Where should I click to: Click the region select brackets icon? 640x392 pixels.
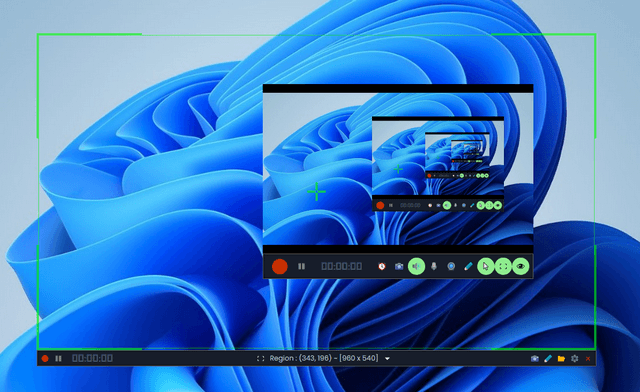[260, 359]
